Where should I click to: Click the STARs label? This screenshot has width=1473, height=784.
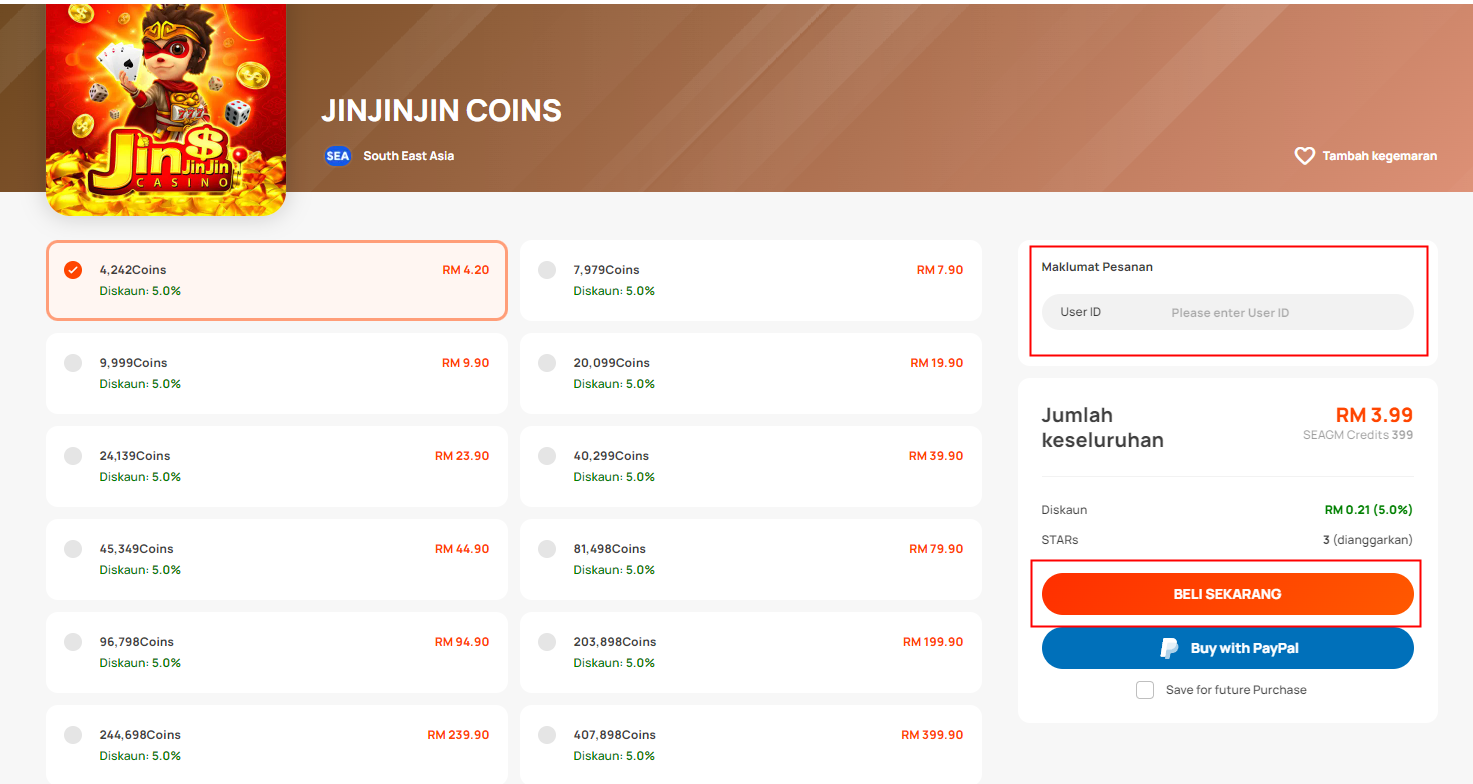point(1060,540)
